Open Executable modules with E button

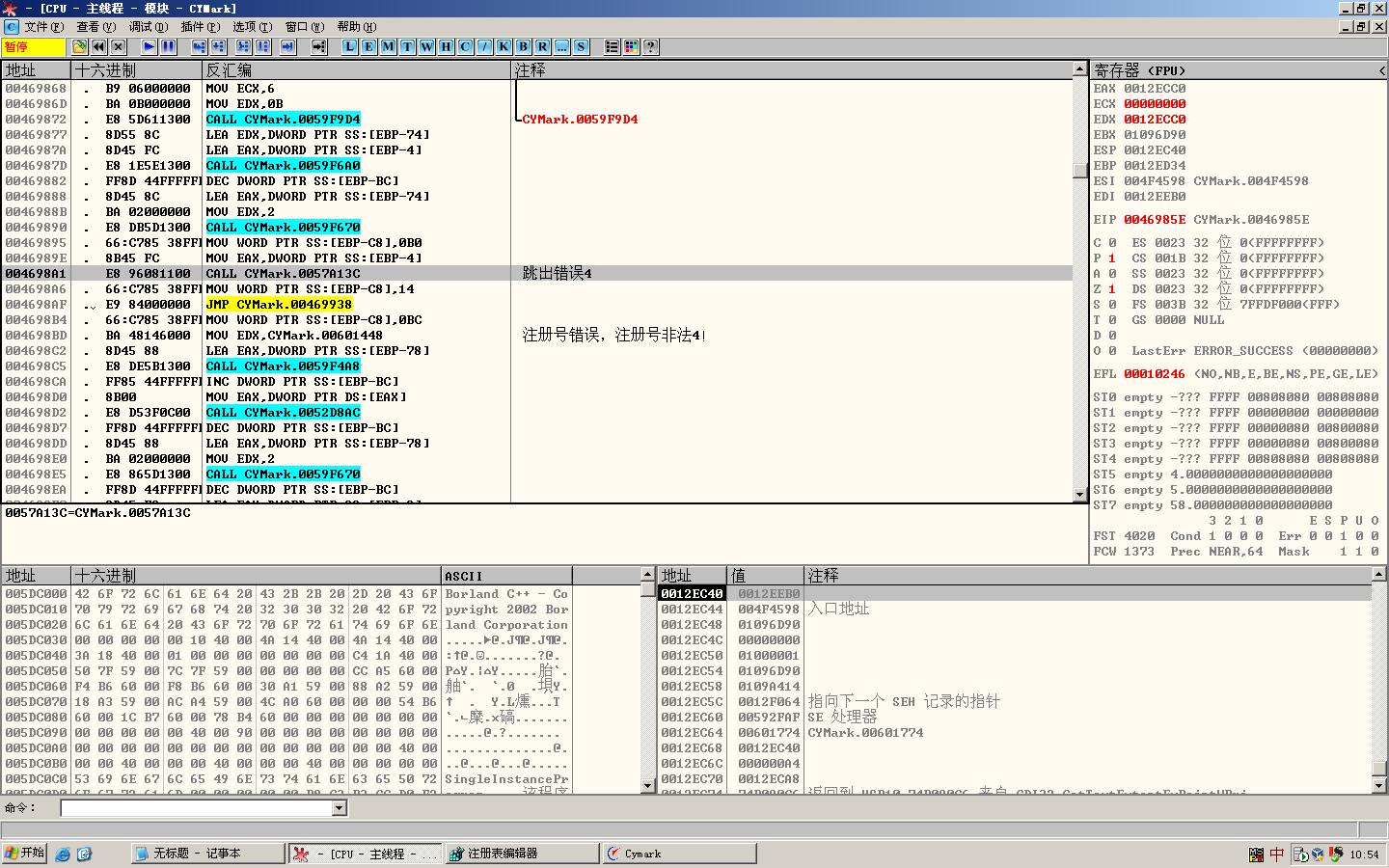click(368, 46)
